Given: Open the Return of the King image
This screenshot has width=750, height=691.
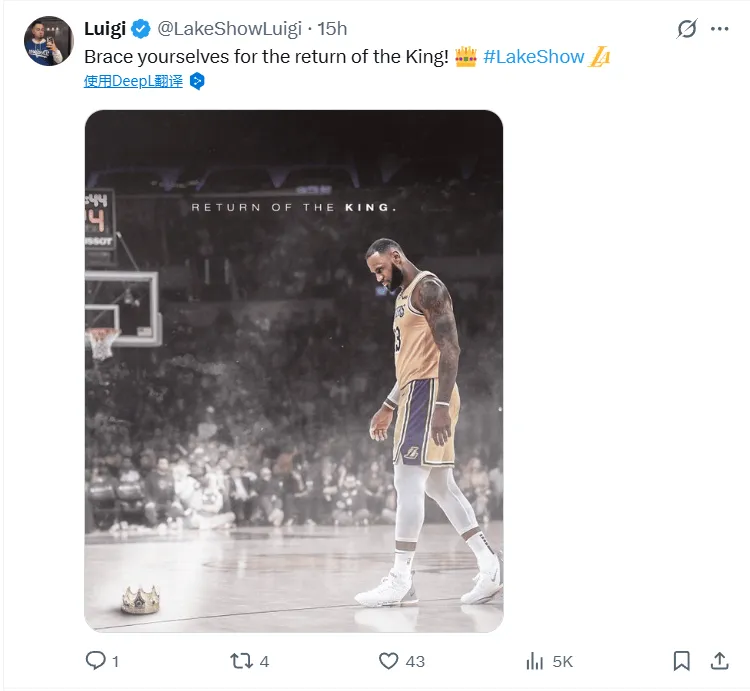Looking at the screenshot, I should coord(293,370).
